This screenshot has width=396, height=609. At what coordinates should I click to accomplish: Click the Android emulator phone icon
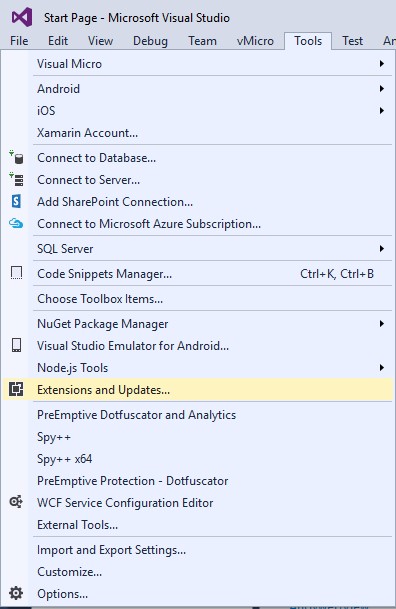point(16,345)
